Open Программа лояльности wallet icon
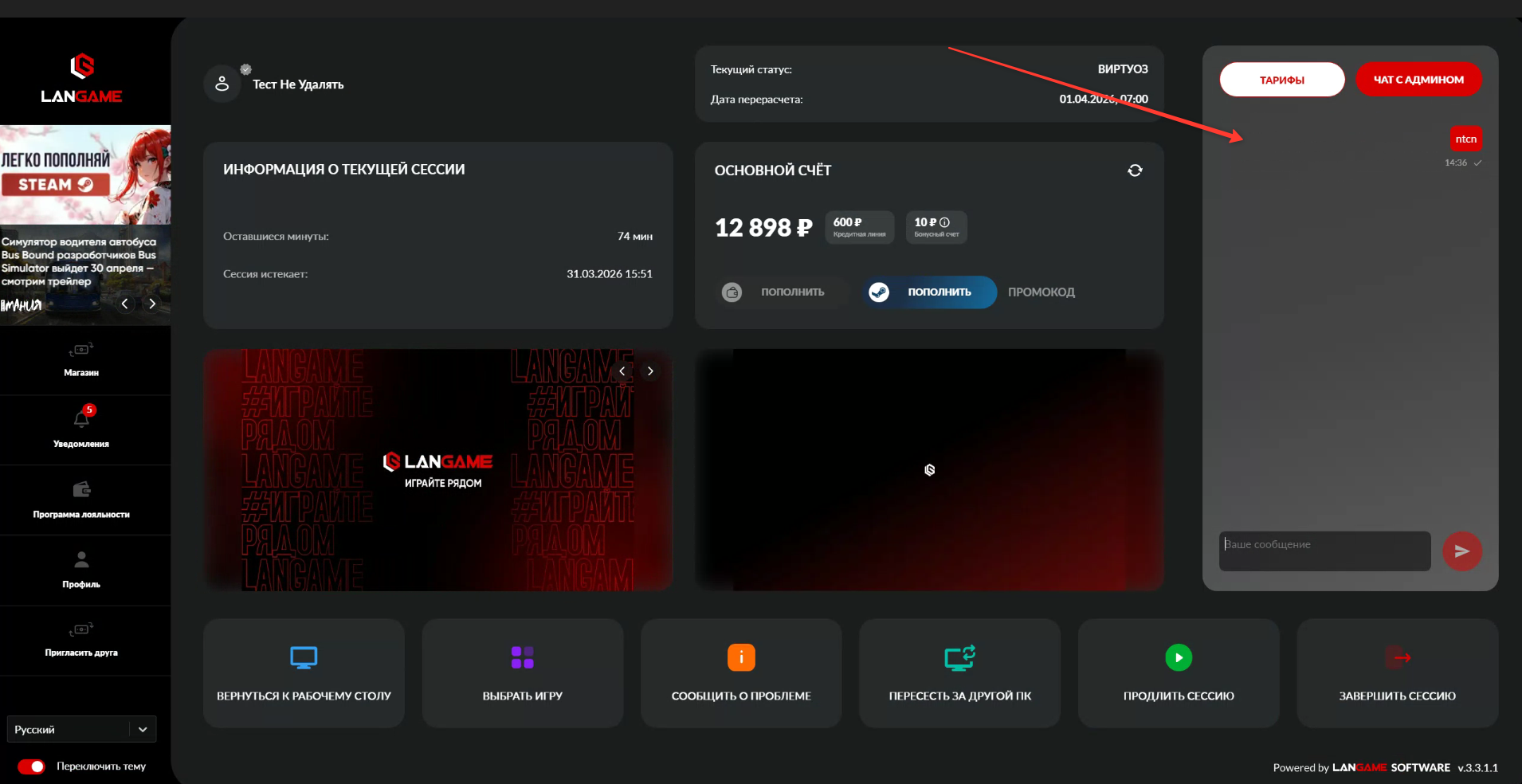1522x784 pixels. (x=81, y=488)
